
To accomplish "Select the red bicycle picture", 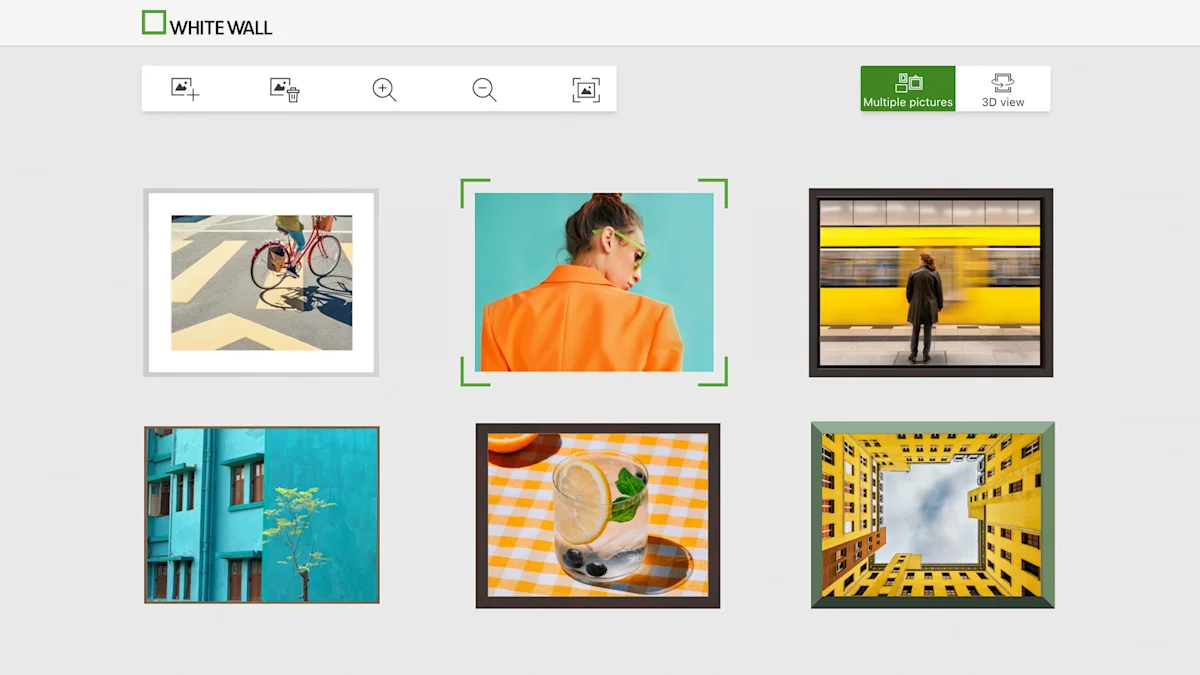I will tap(261, 283).
